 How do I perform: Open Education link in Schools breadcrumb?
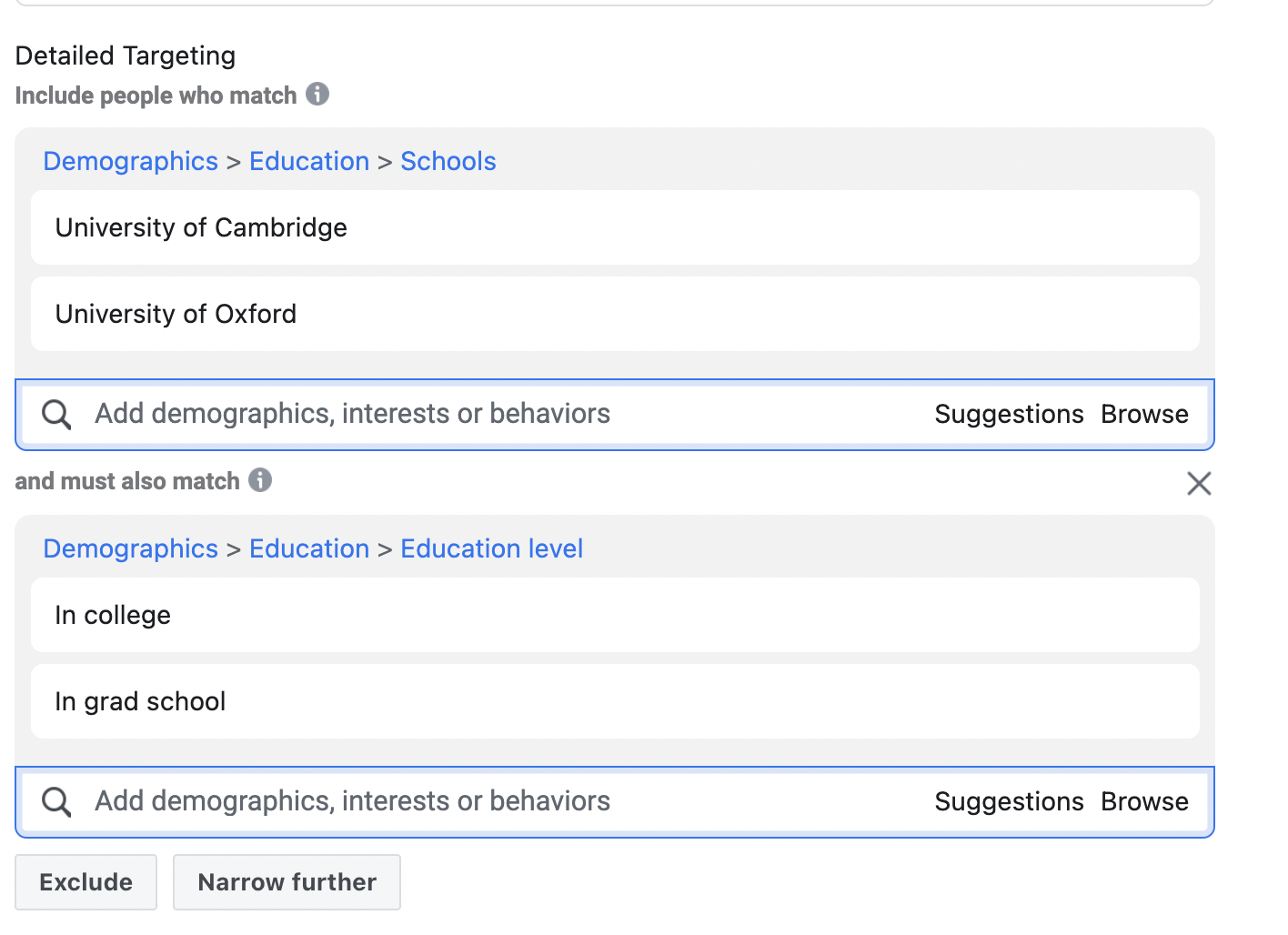pos(309,161)
